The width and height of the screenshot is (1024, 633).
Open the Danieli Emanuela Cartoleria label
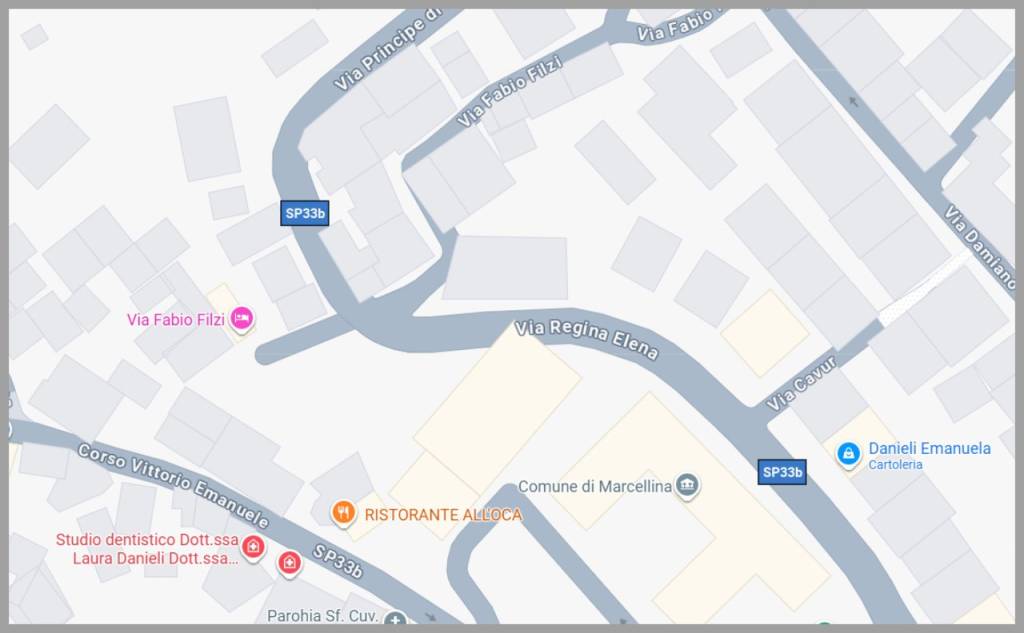[929, 455]
